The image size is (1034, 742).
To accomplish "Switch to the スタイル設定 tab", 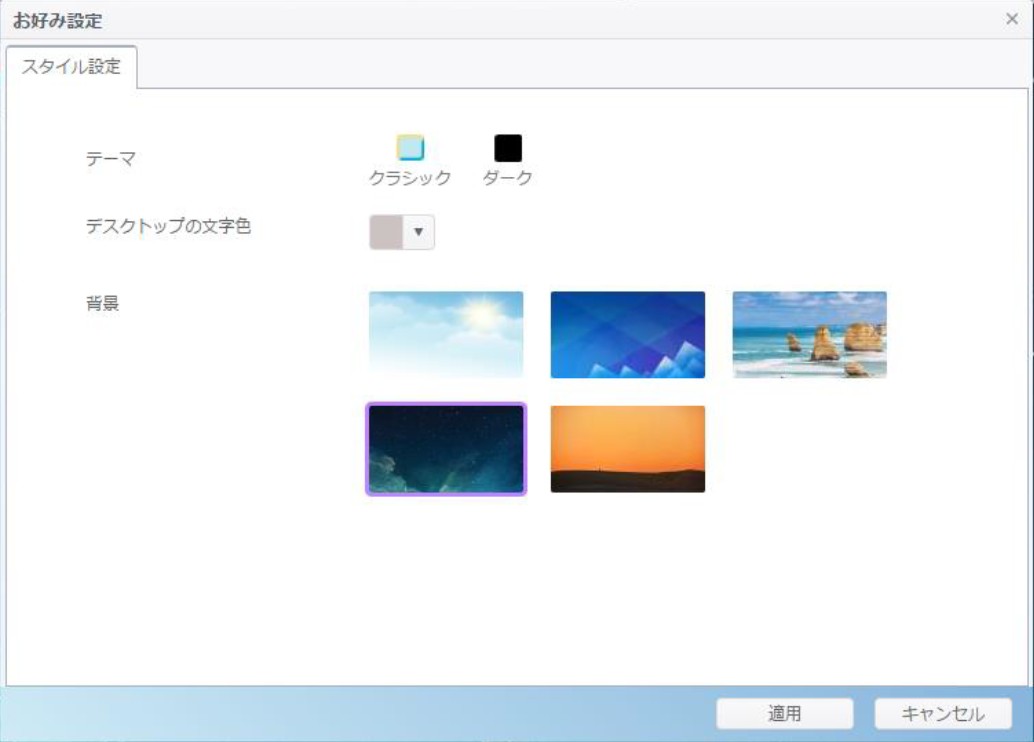I will [71, 67].
